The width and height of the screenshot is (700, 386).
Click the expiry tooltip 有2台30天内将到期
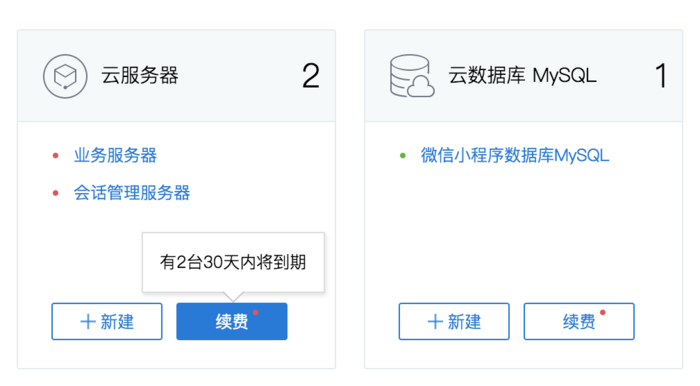(233, 262)
